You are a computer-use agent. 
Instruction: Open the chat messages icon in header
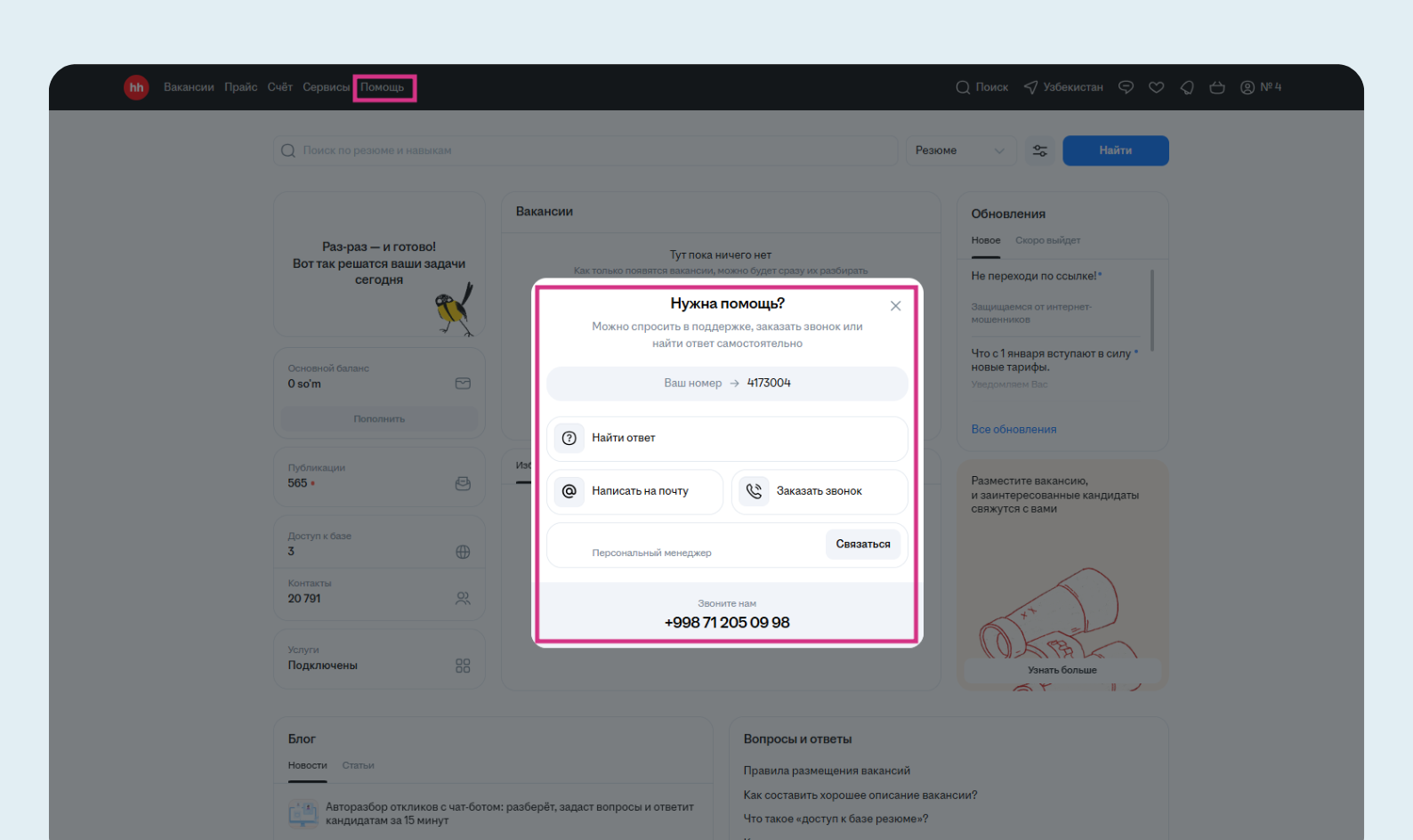pyautogui.click(x=1126, y=87)
